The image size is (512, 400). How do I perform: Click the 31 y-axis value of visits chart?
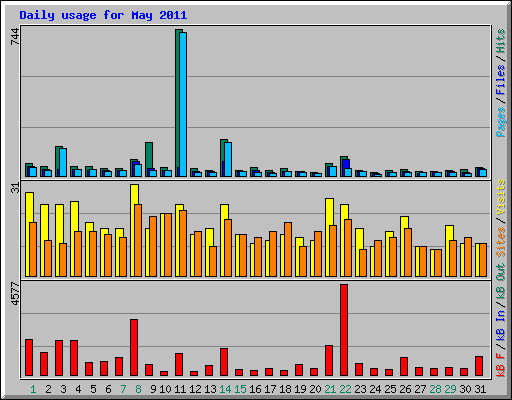tap(15, 188)
